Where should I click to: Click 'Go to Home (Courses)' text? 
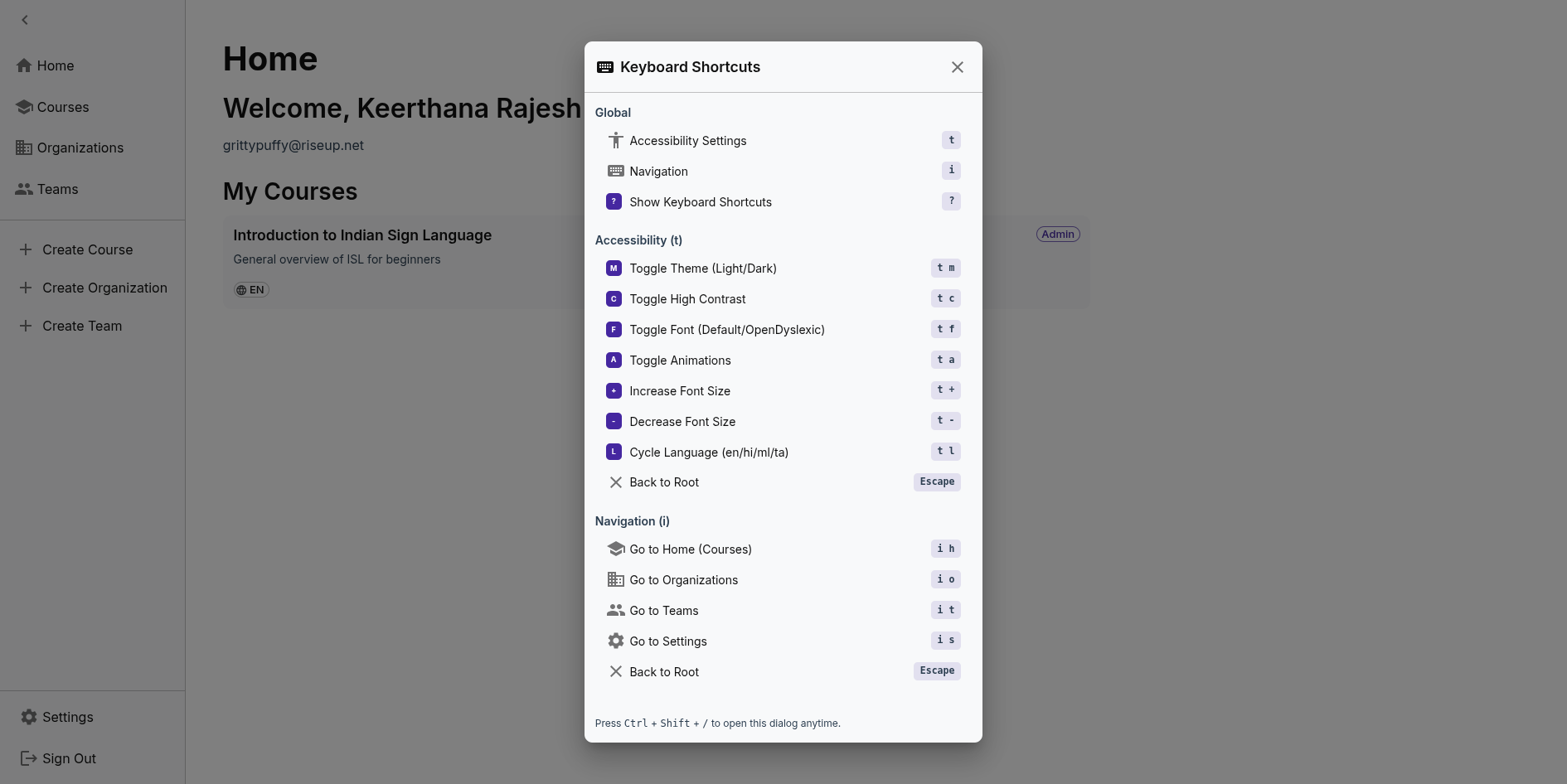point(691,549)
